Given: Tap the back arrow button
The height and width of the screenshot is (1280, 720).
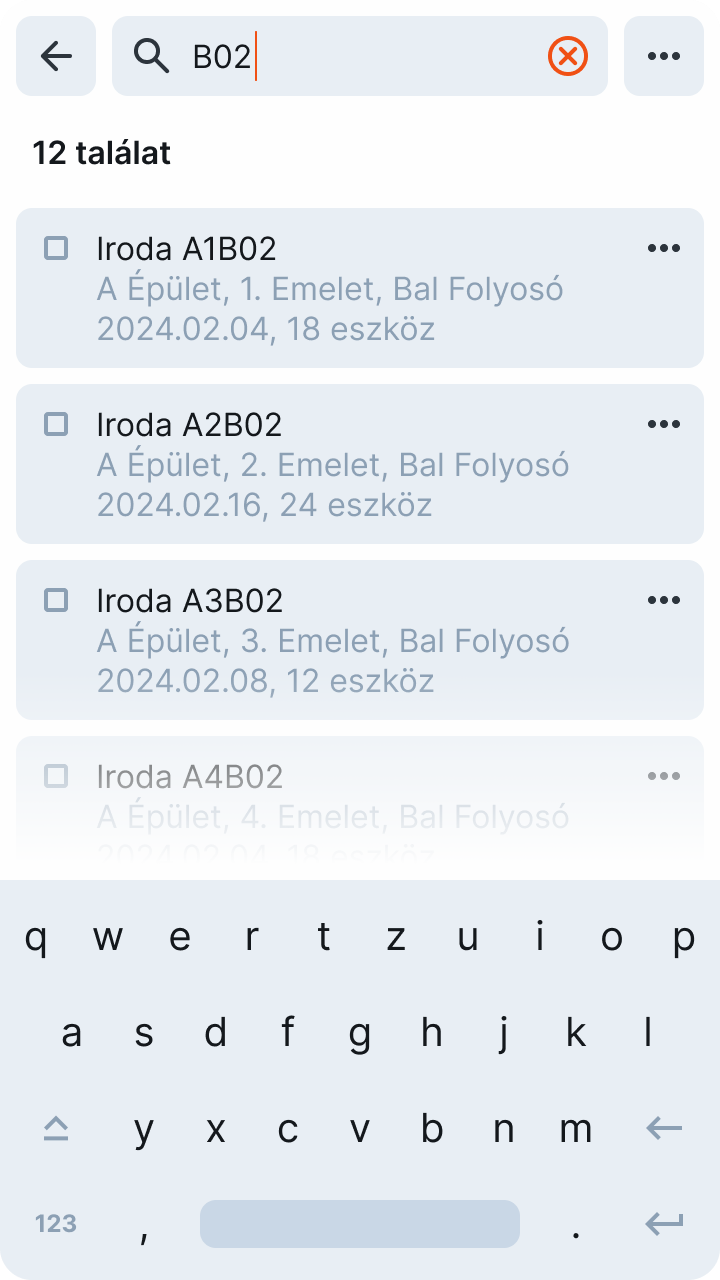Looking at the screenshot, I should tap(56, 56).
